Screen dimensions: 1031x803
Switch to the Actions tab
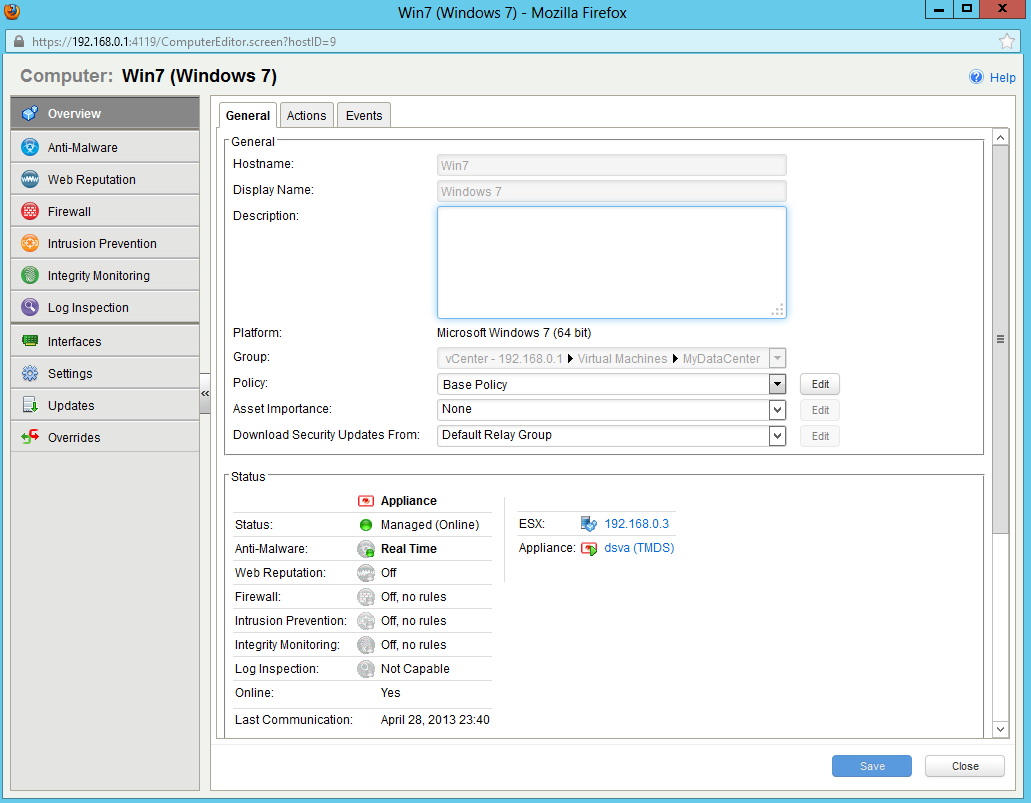click(x=306, y=115)
